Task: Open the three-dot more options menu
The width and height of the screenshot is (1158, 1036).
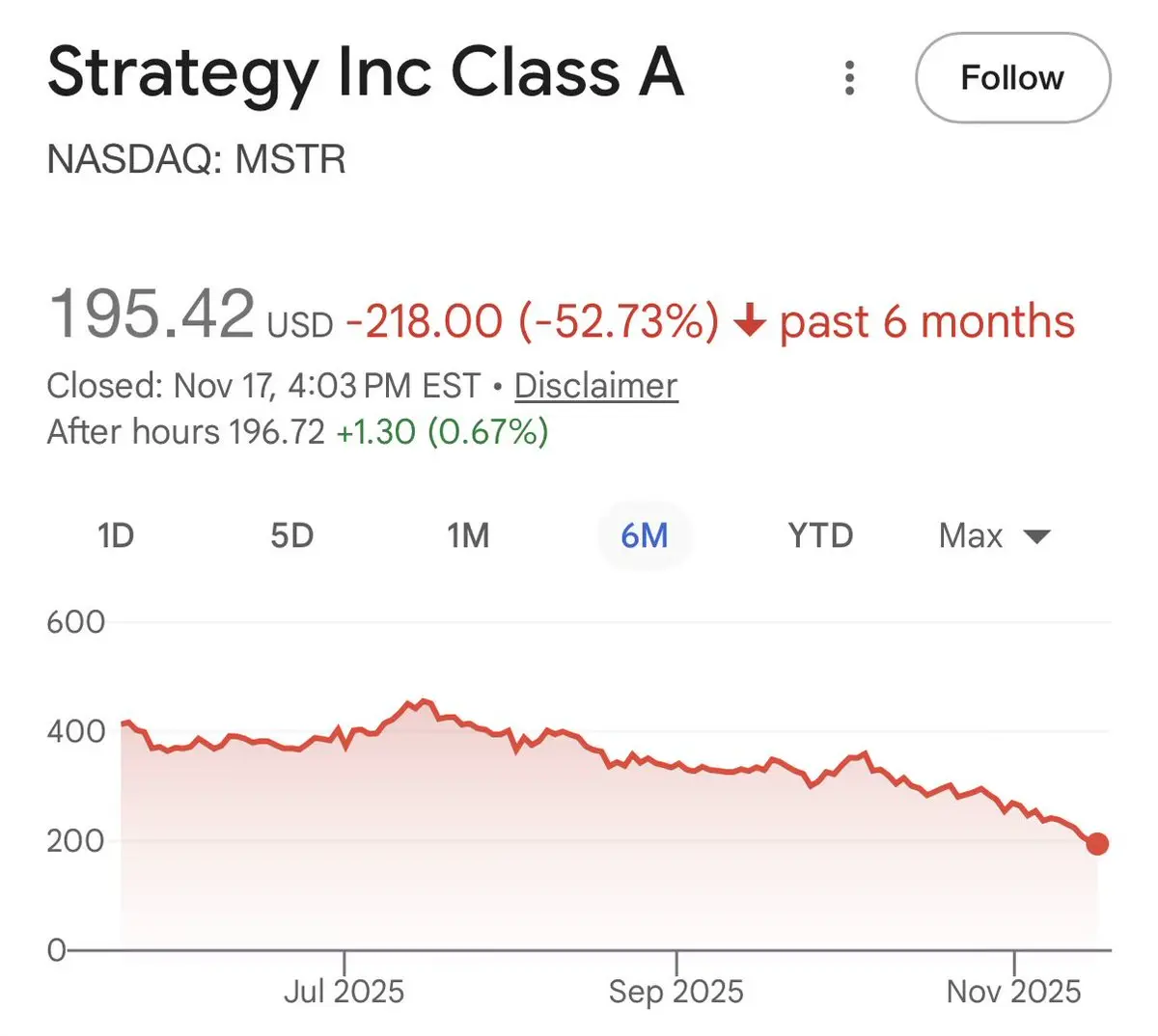Action: pyautogui.click(x=849, y=78)
